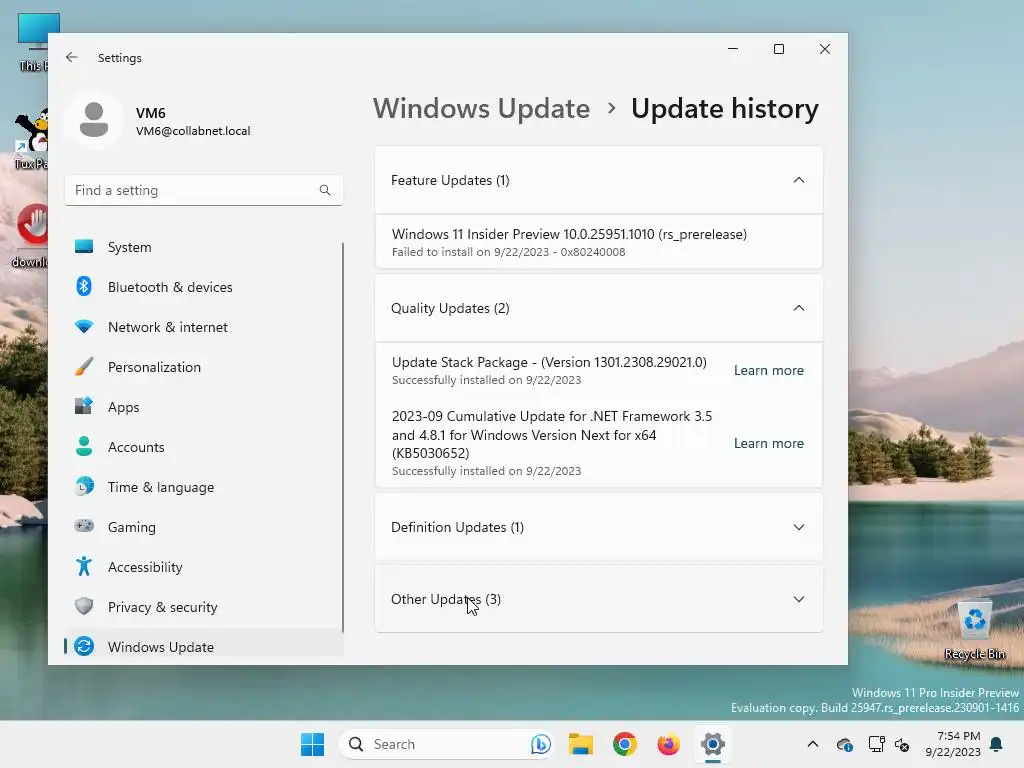The width and height of the screenshot is (1024, 768).
Task: Click the sidebar vertical scrollbar
Action: pyautogui.click(x=343, y=438)
